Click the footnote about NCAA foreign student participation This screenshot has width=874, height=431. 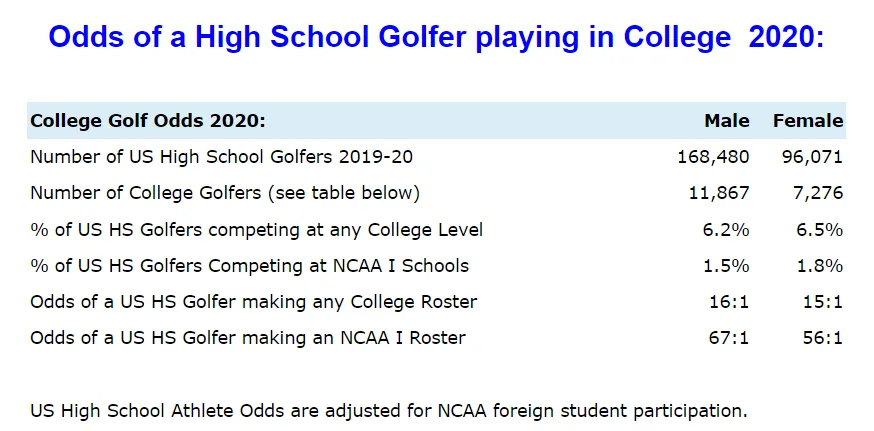[x=389, y=410]
